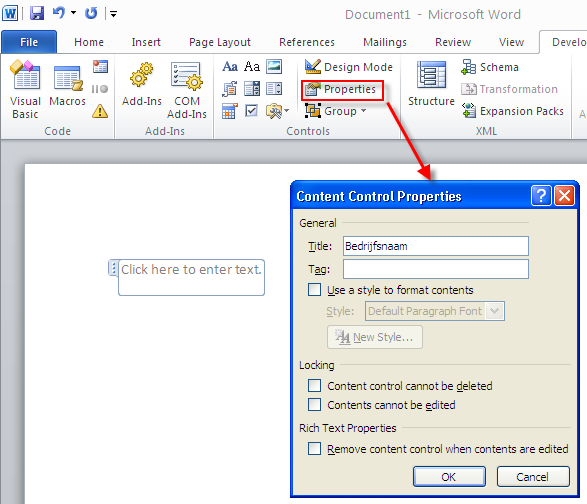The height and width of the screenshot is (504, 587).
Task: Toggle Design Mode
Action: [x=349, y=67]
